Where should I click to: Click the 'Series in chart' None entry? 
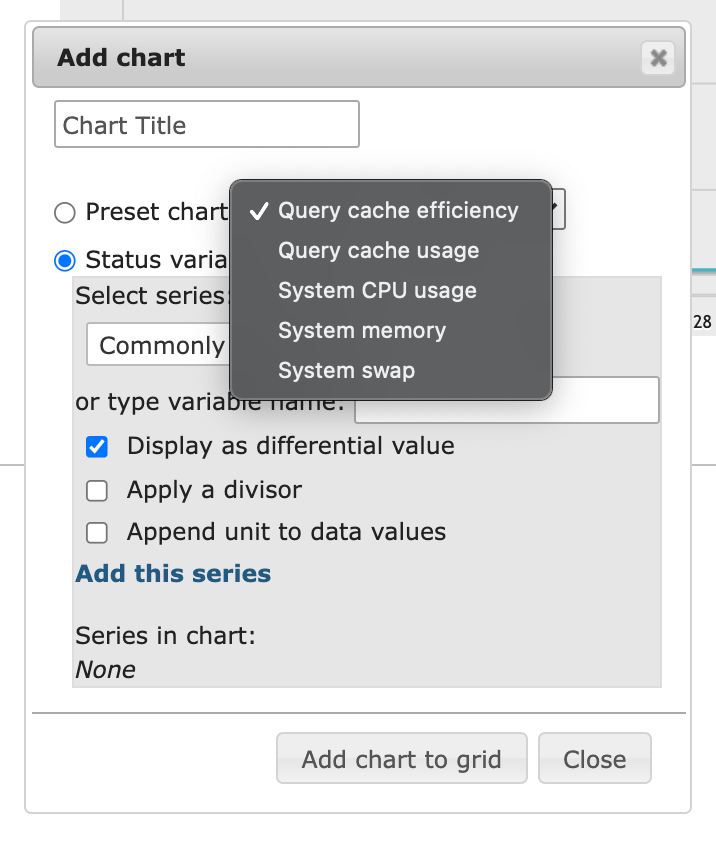106,669
